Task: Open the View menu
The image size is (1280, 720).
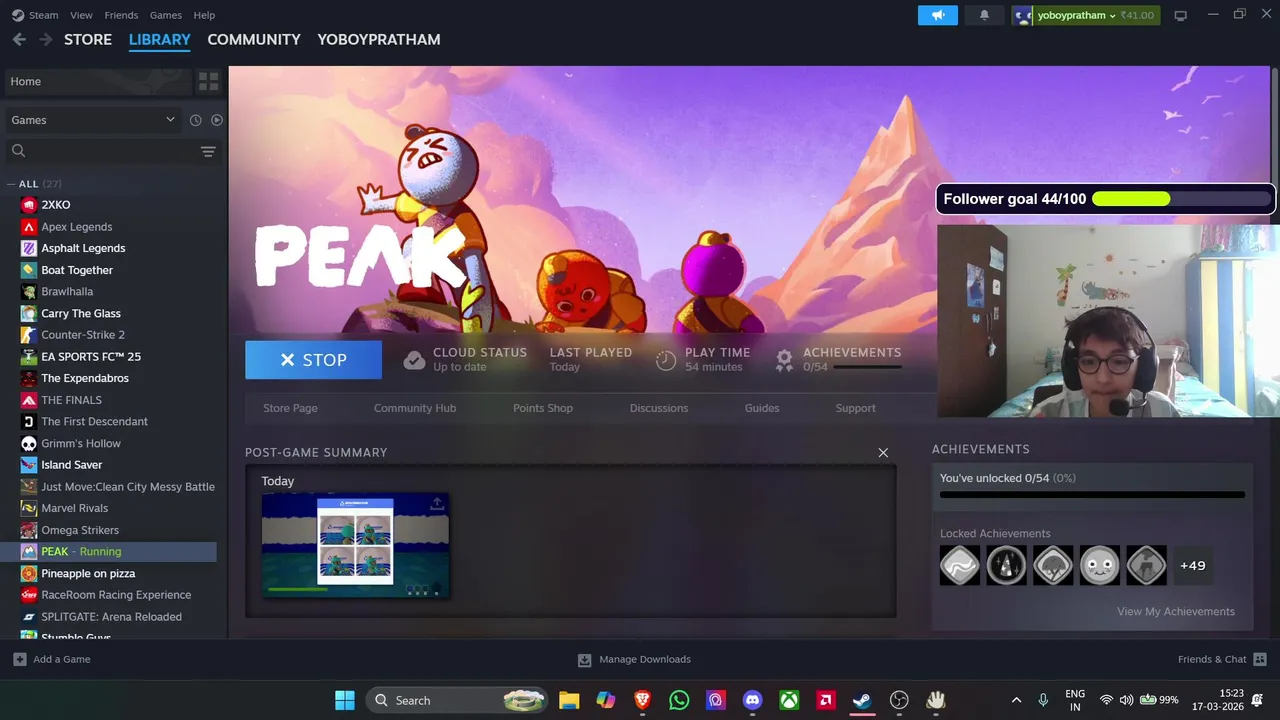Action: 81,15
